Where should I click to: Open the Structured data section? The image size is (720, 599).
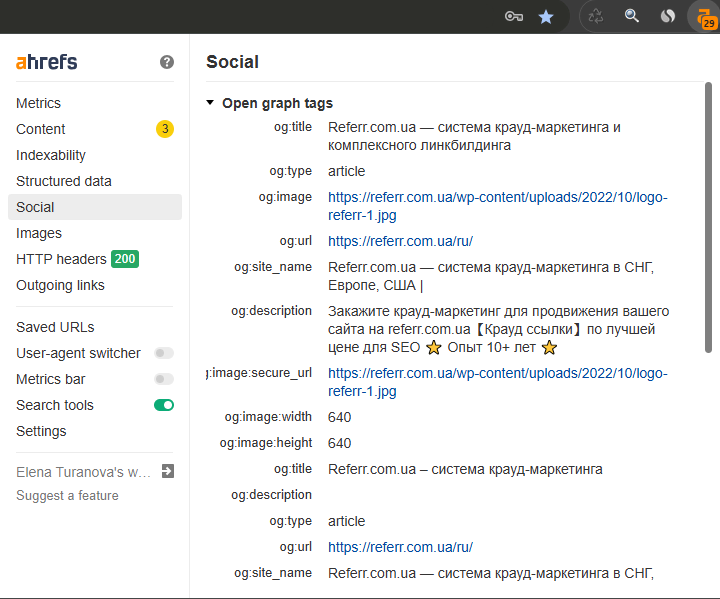tap(64, 181)
